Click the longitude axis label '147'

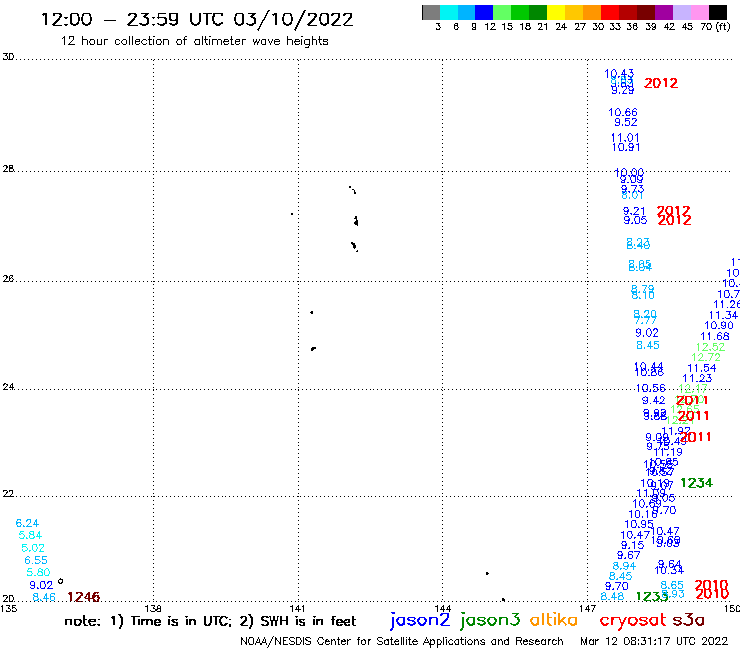587,608
